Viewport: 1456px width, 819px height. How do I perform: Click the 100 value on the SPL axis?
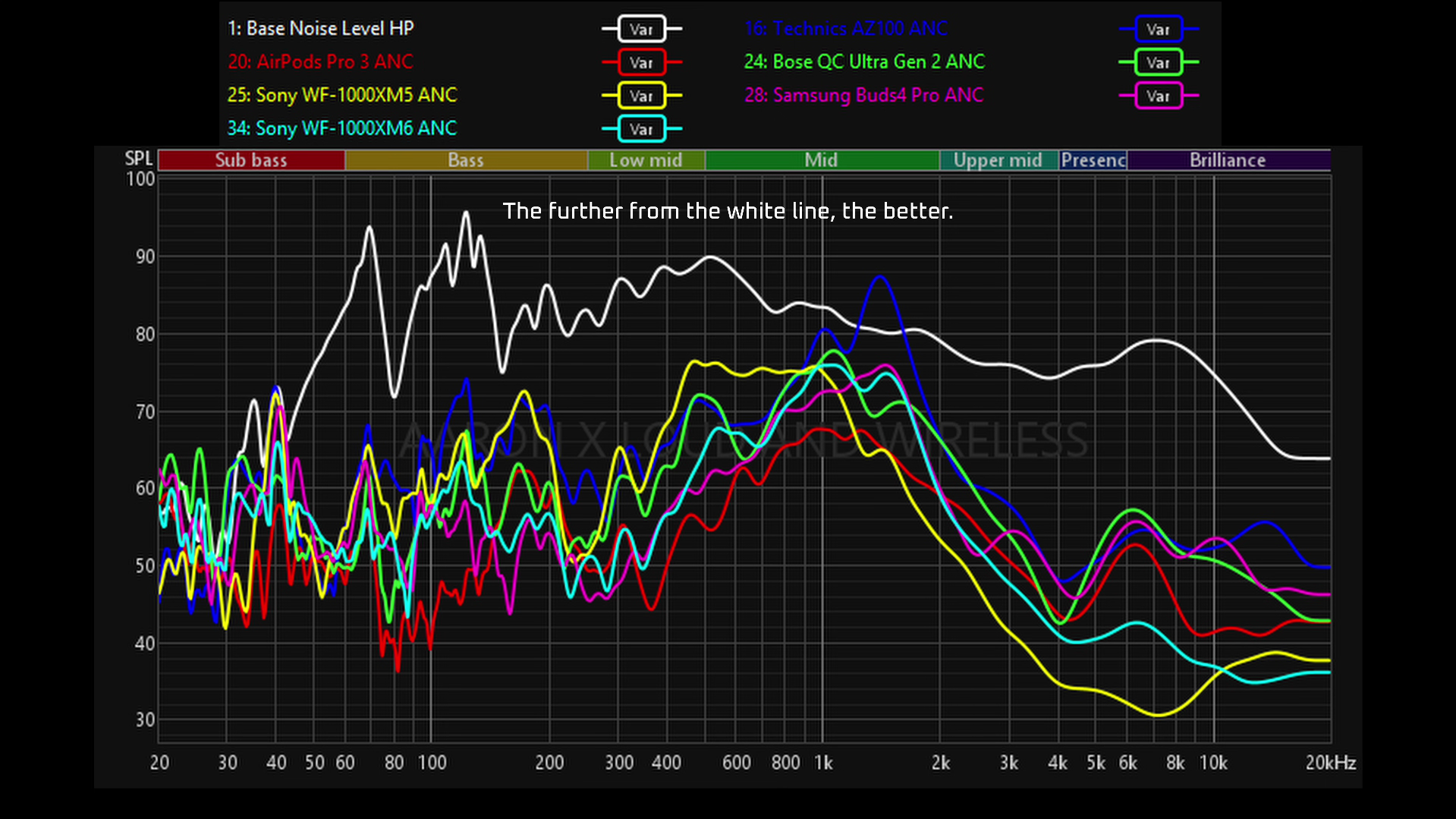[x=140, y=179]
